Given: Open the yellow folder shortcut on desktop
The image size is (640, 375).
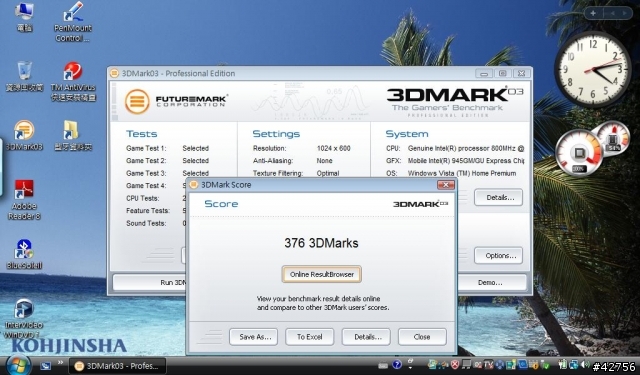Looking at the screenshot, I should 73,136.
